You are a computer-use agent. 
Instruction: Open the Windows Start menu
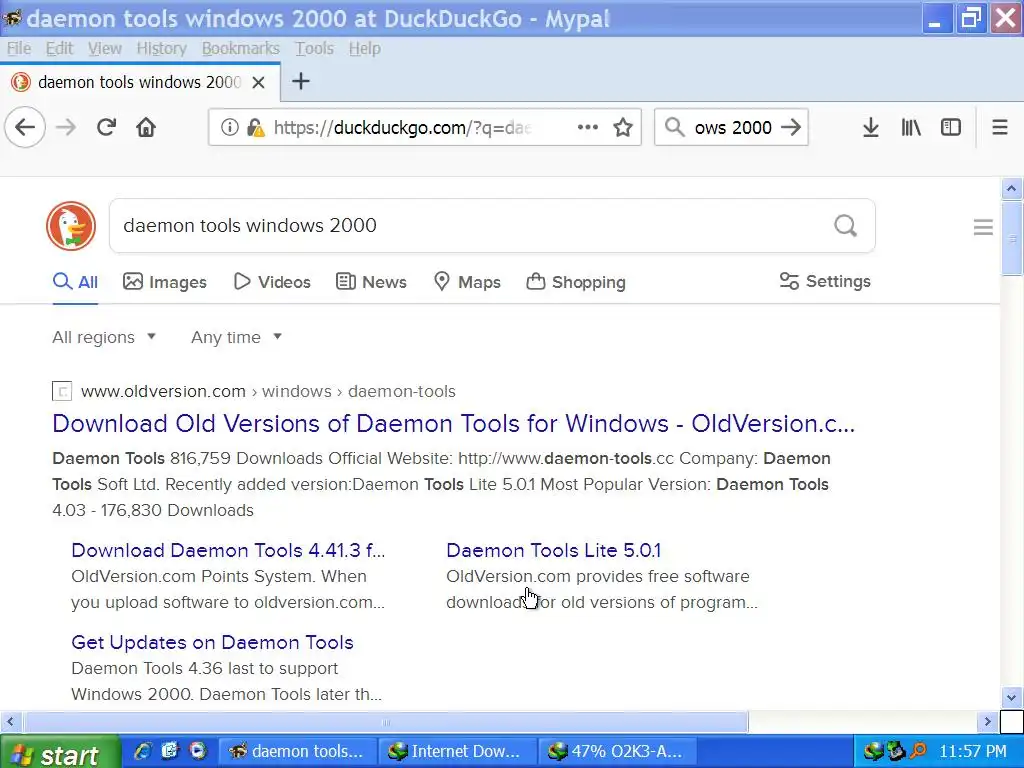(60, 752)
